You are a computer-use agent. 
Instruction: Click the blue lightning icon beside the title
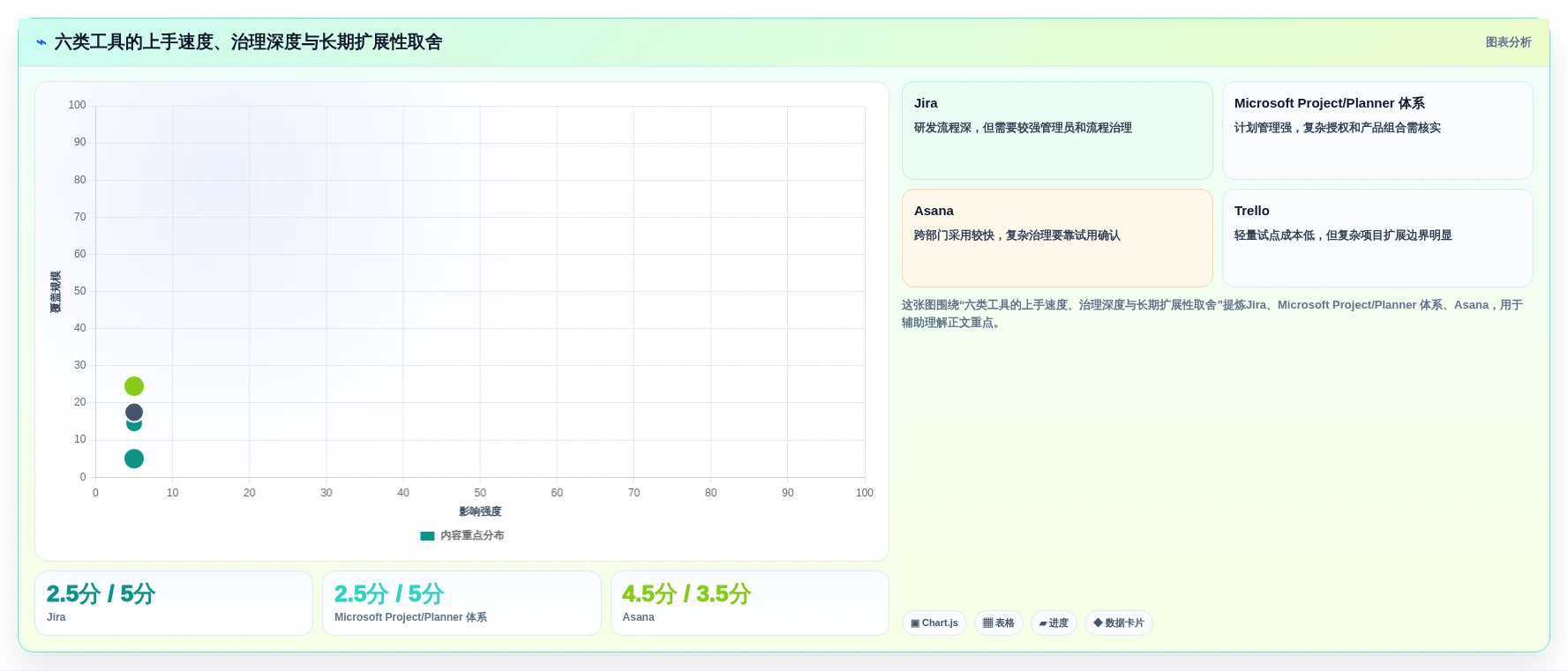point(41,42)
